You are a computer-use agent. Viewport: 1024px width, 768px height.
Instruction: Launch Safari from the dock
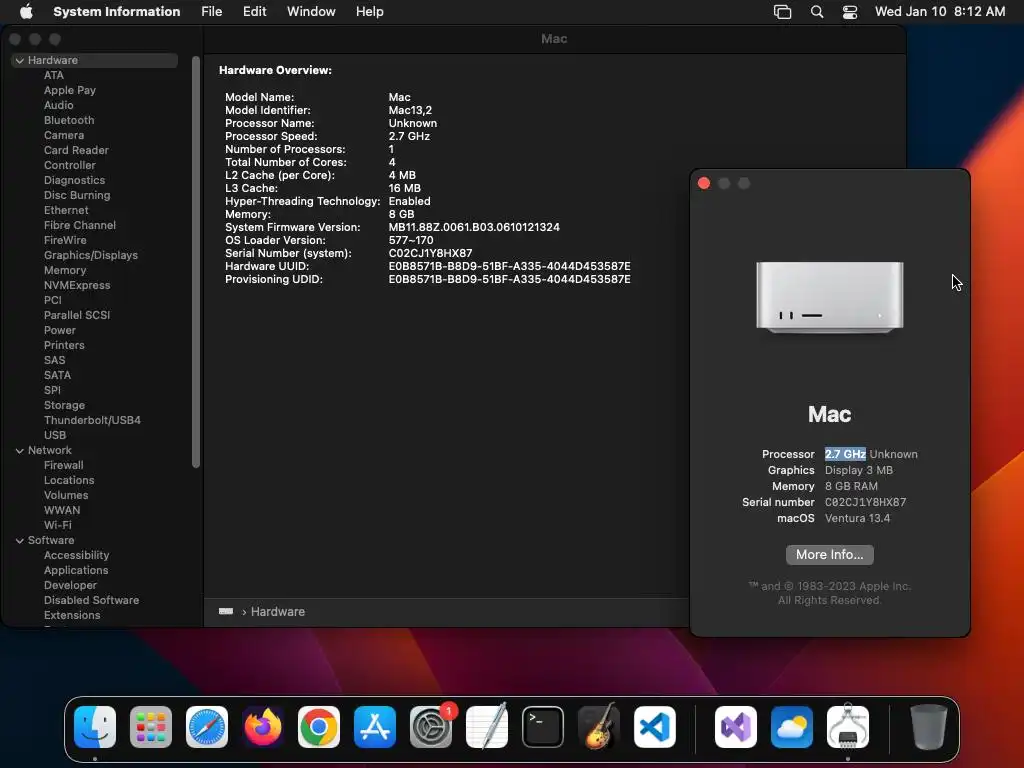207,726
